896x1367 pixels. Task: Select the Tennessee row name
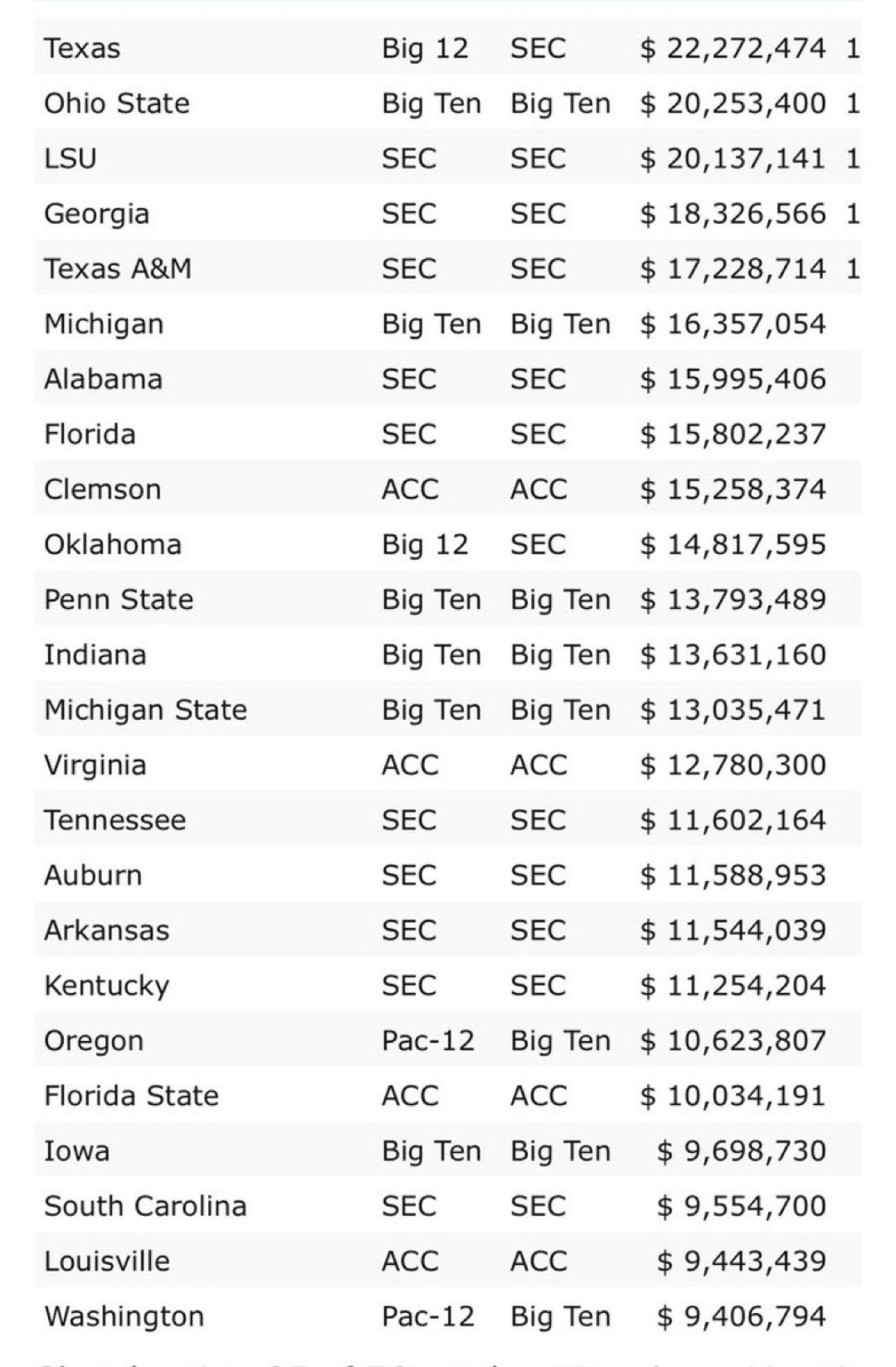(114, 820)
